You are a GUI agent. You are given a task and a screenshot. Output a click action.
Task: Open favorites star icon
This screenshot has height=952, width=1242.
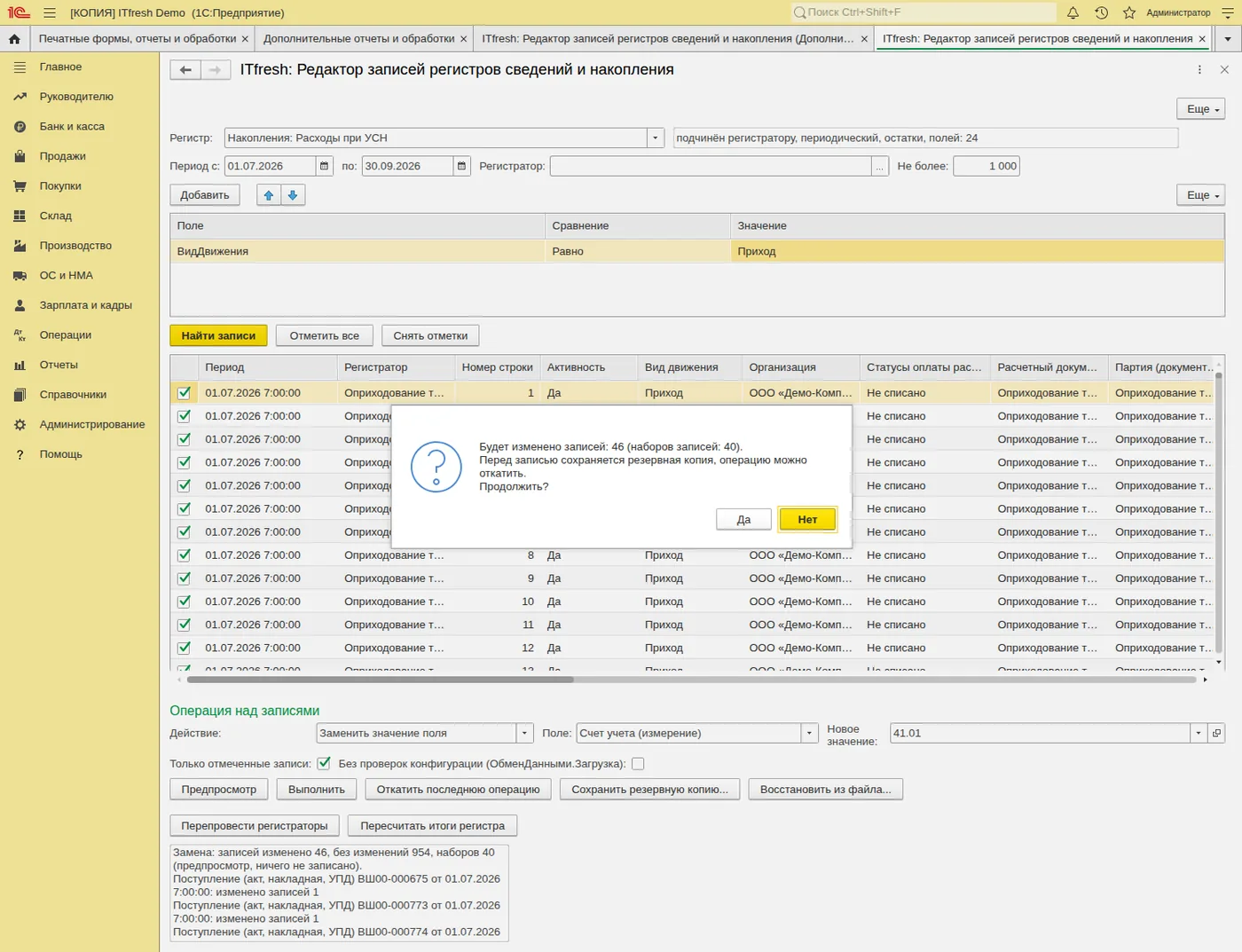click(1129, 12)
